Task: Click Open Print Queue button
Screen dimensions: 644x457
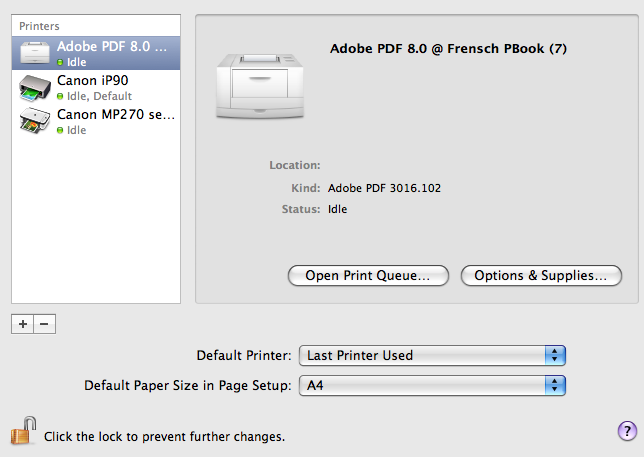Action: pos(368,276)
